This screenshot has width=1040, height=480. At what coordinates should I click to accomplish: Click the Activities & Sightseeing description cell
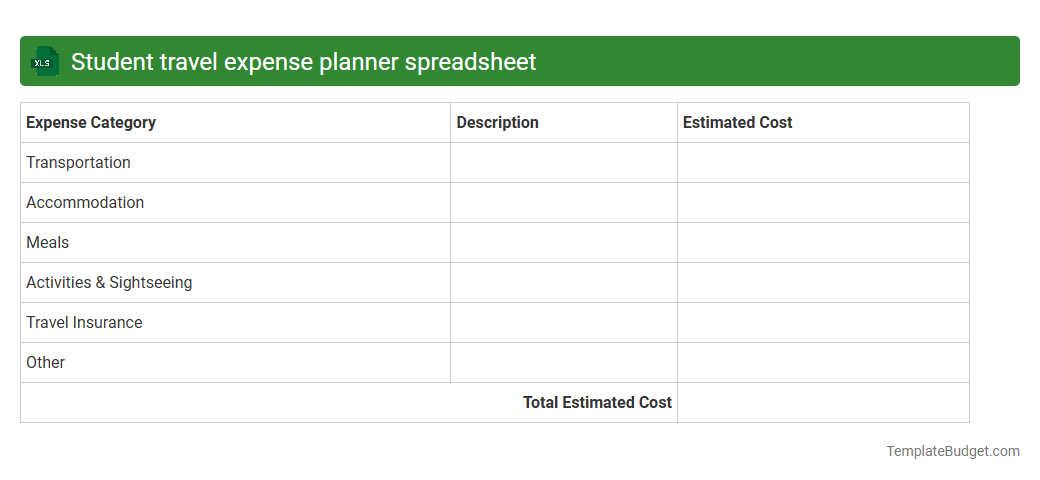coord(564,282)
